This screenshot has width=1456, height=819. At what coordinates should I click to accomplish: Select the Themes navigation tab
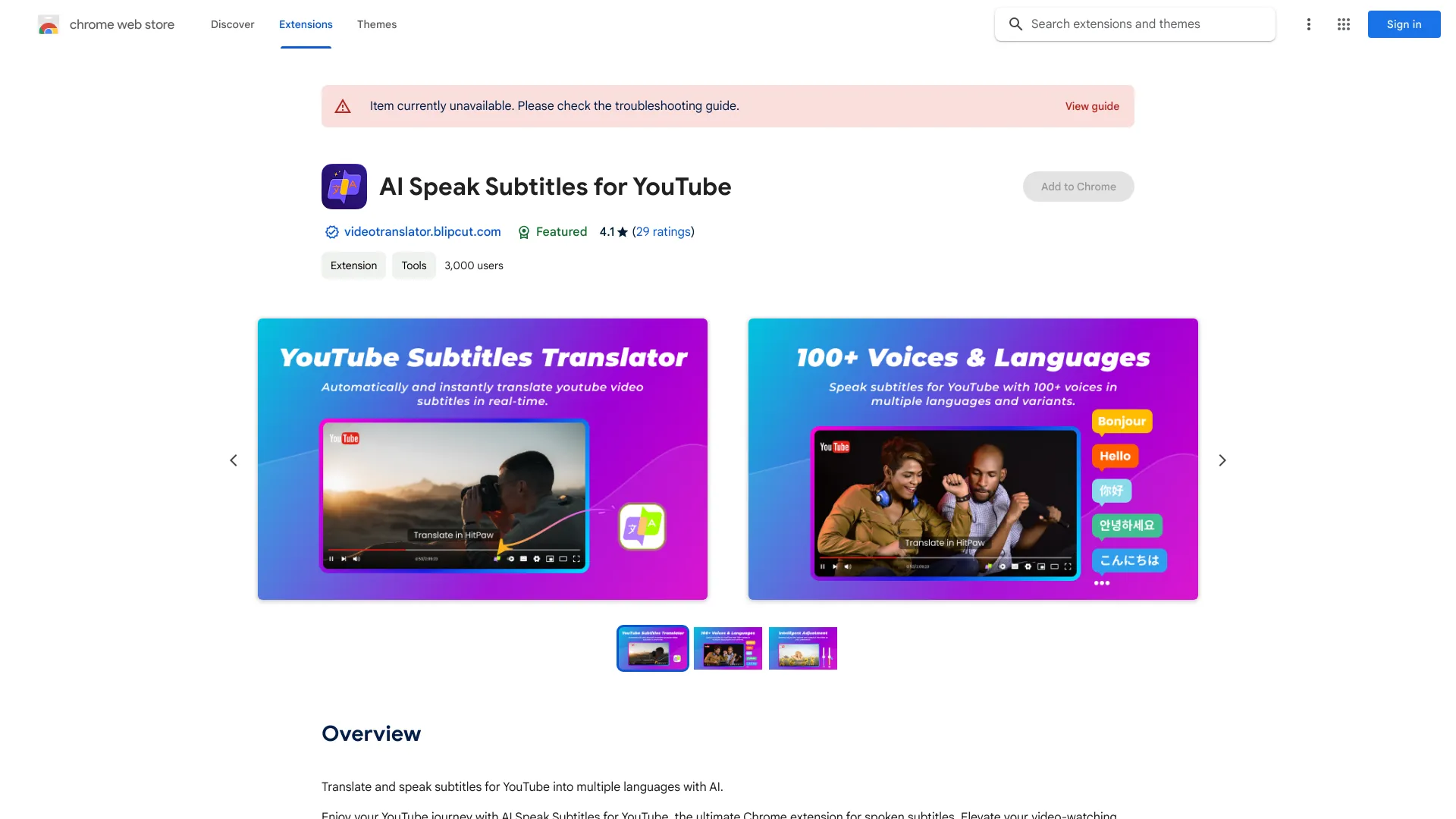pyautogui.click(x=377, y=24)
